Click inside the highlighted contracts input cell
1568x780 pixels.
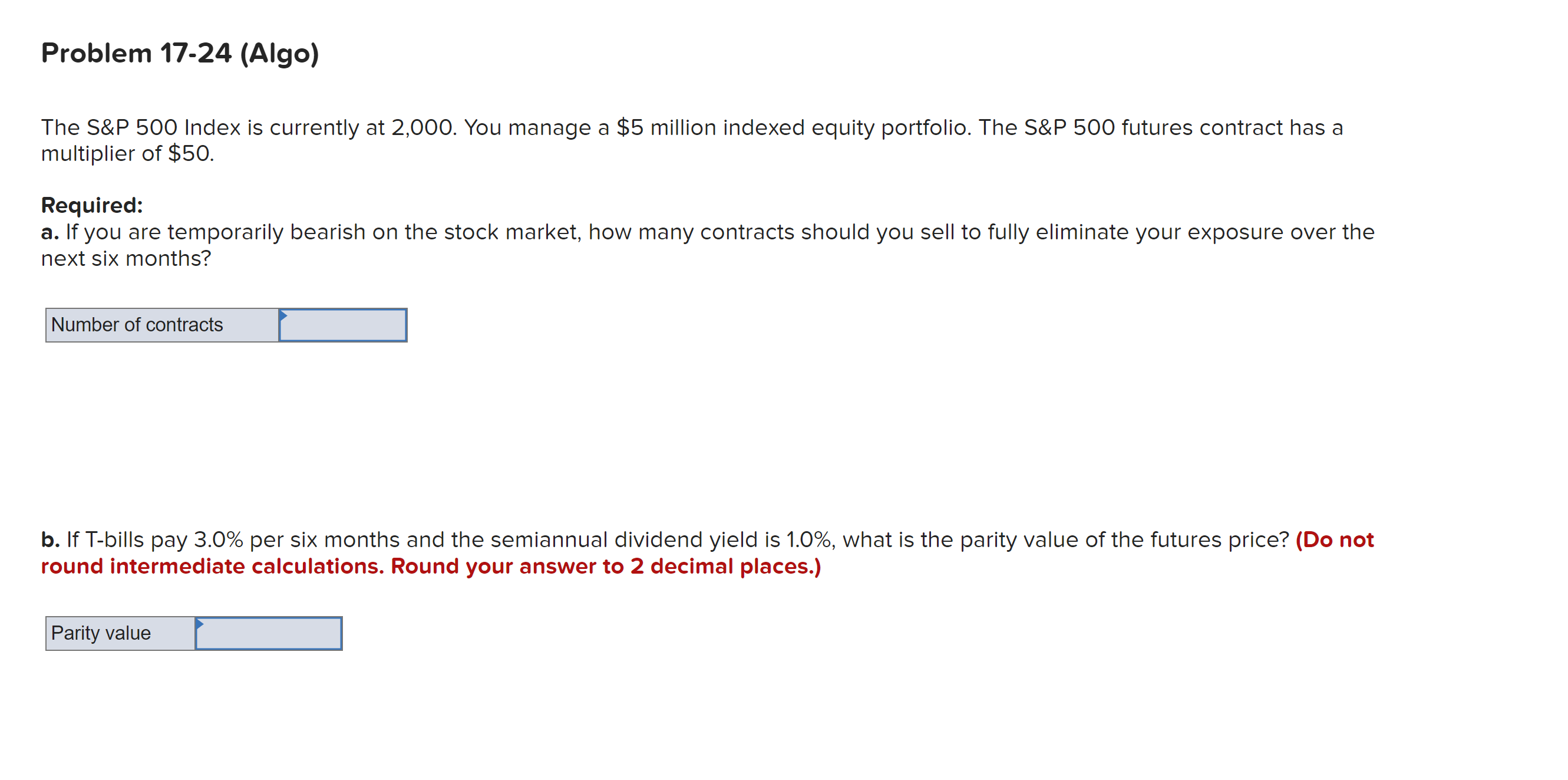click(x=344, y=325)
